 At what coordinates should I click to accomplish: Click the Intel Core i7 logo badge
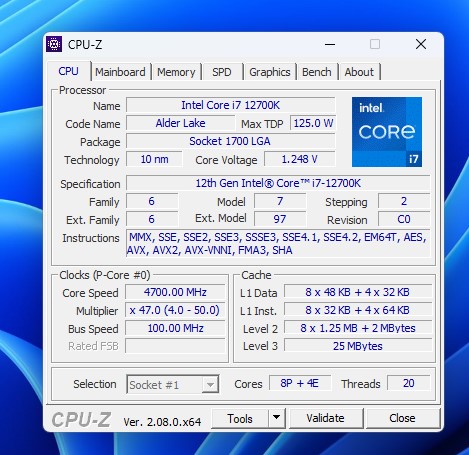coord(387,132)
